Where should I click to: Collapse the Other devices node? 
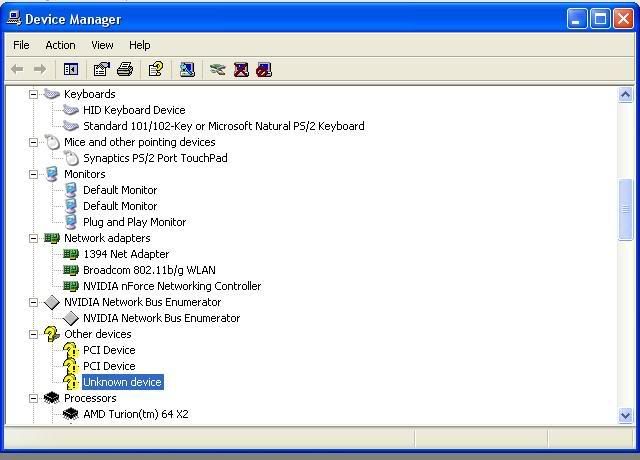[x=33, y=334]
